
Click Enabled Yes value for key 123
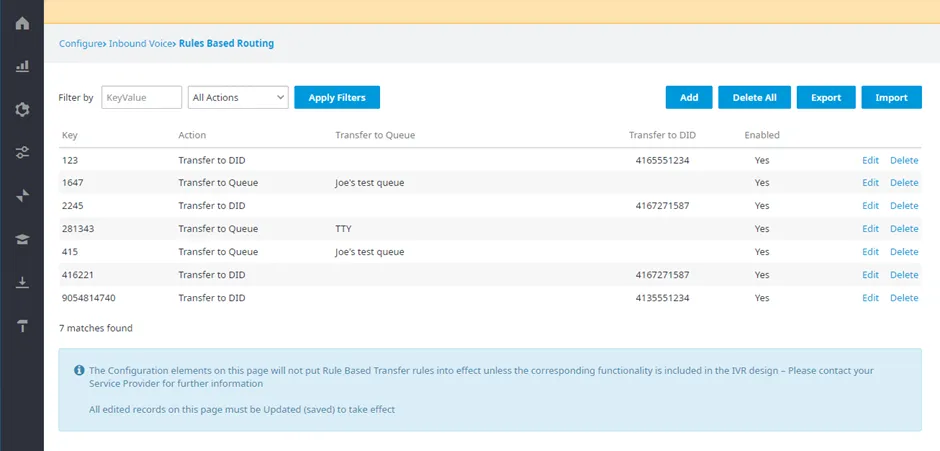coord(762,160)
